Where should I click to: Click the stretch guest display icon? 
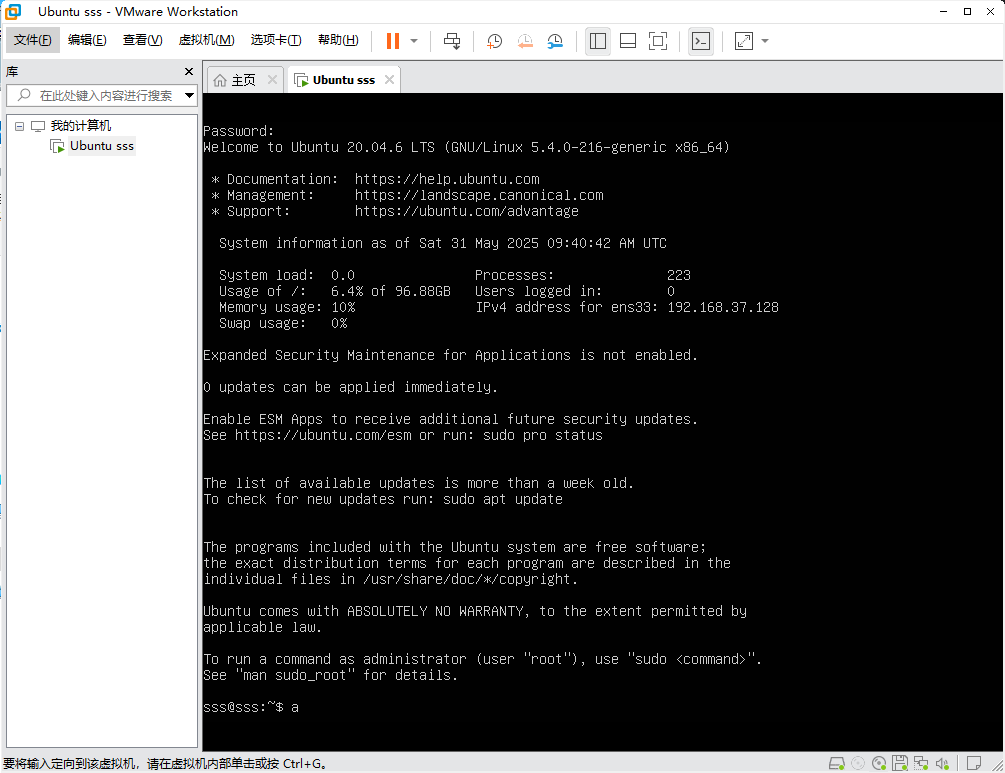[743, 41]
